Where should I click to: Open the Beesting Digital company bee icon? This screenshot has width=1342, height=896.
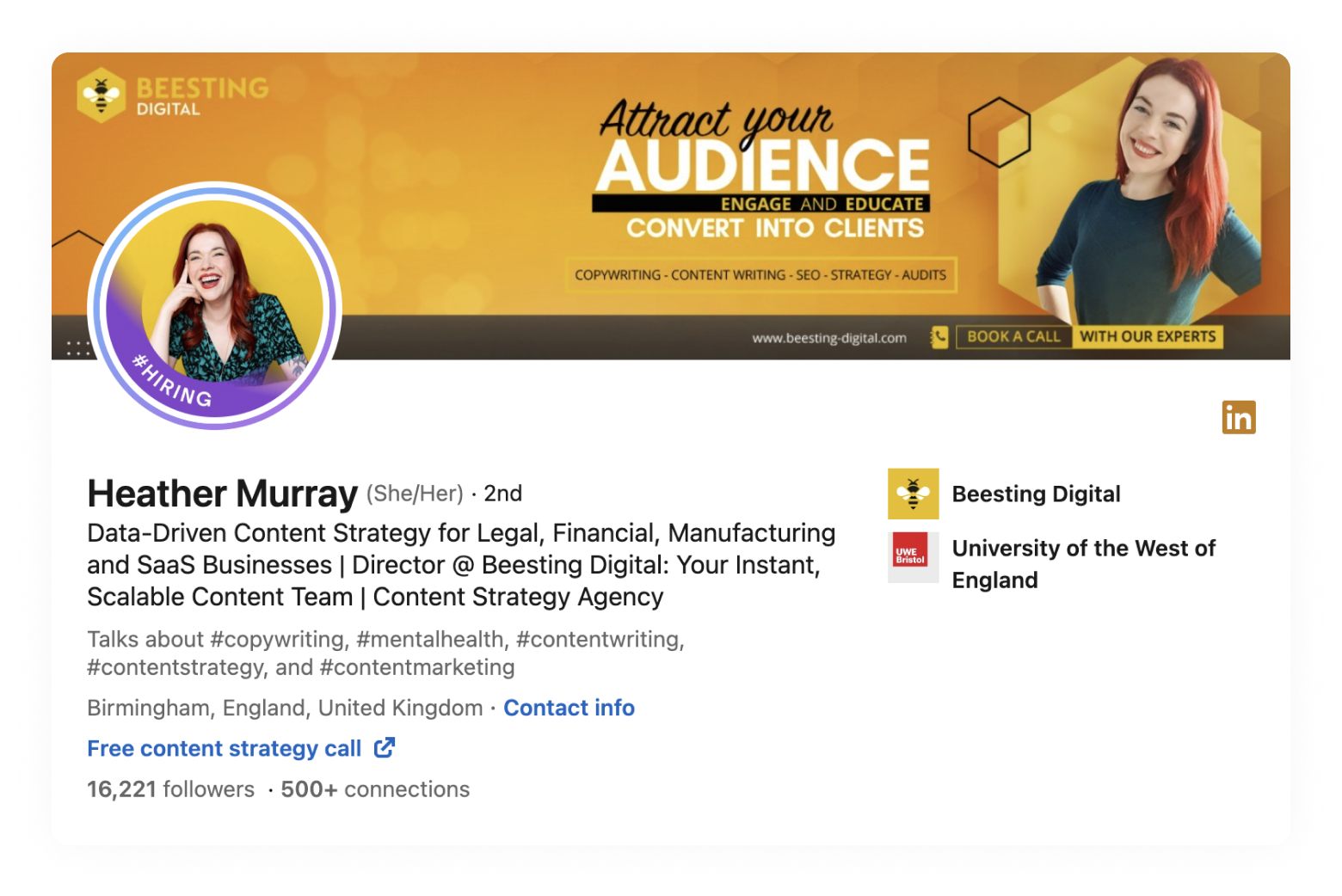(913, 494)
